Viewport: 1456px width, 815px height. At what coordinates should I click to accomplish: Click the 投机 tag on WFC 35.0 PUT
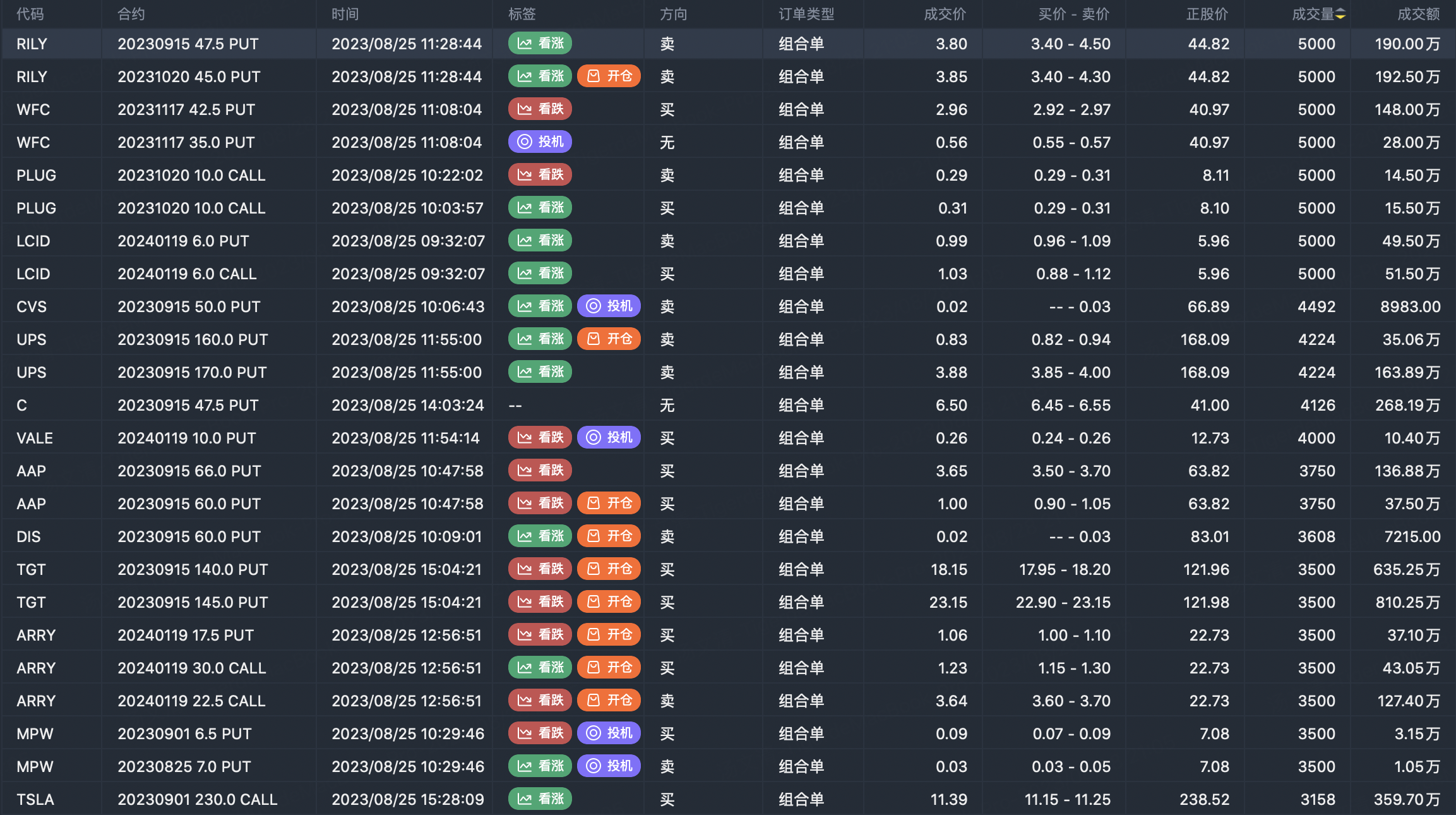click(540, 142)
